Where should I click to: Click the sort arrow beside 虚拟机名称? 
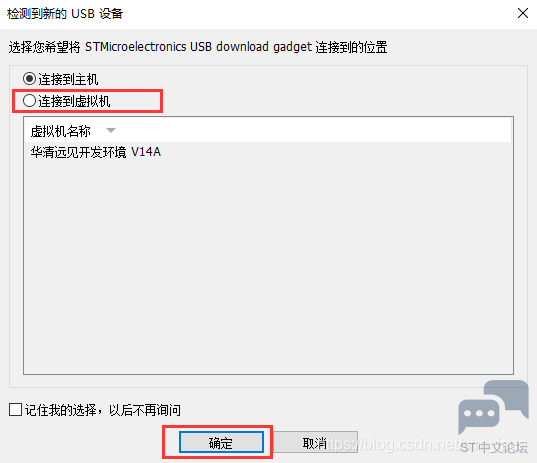pyautogui.click(x=111, y=130)
